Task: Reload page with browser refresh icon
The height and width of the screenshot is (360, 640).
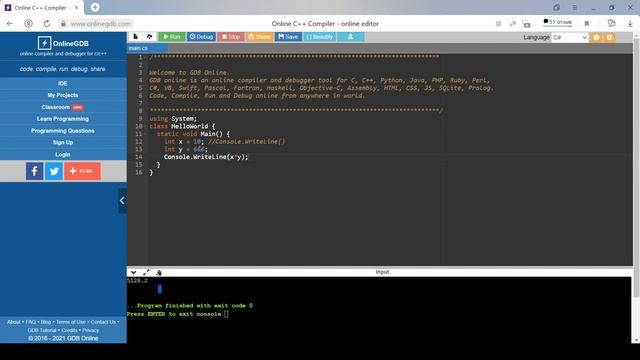Action: 47,24
